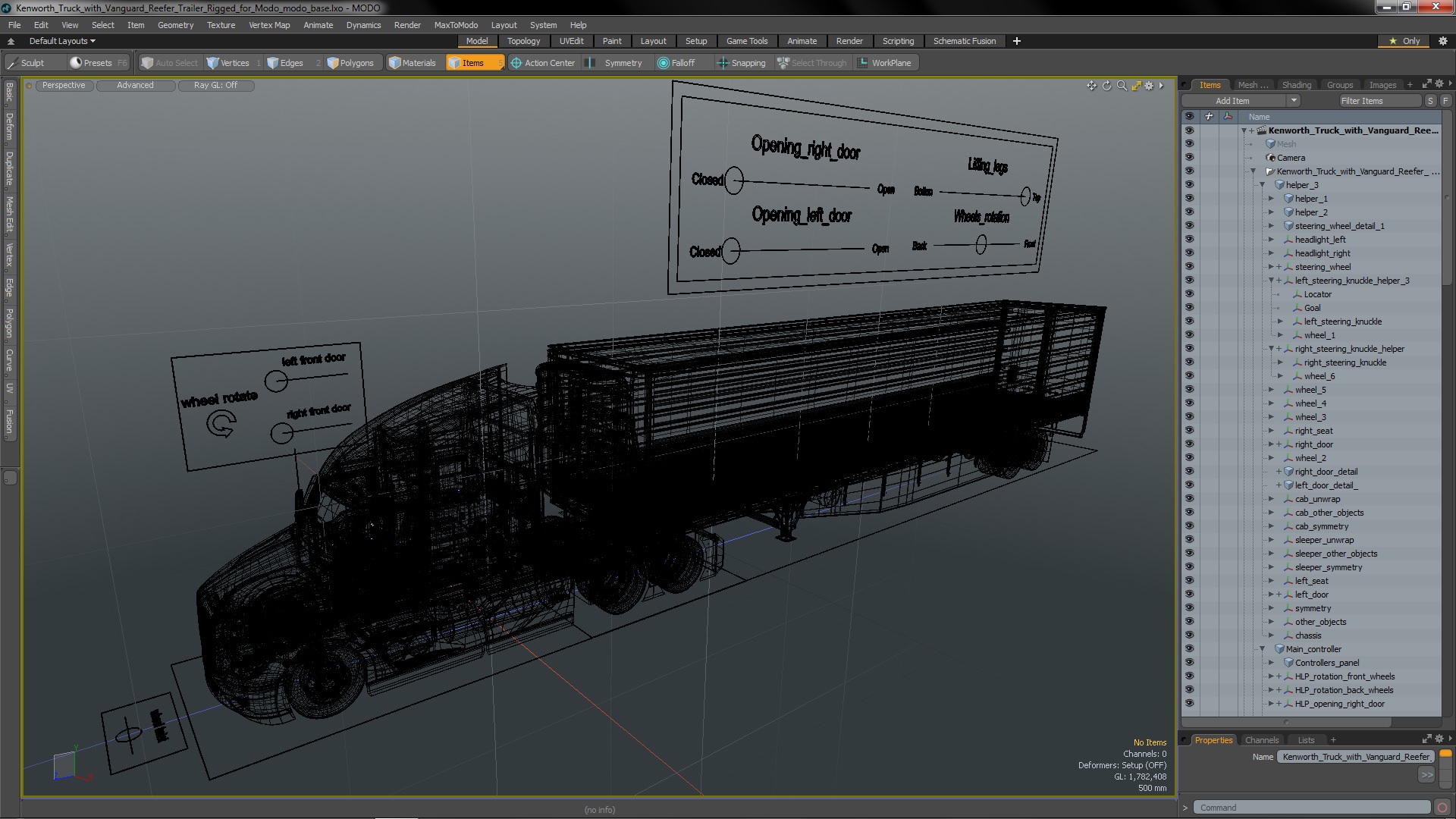Image resolution: width=1456 pixels, height=819 pixels.
Task: Collapse right_steering_knuckle_helper node
Action: point(1272,349)
